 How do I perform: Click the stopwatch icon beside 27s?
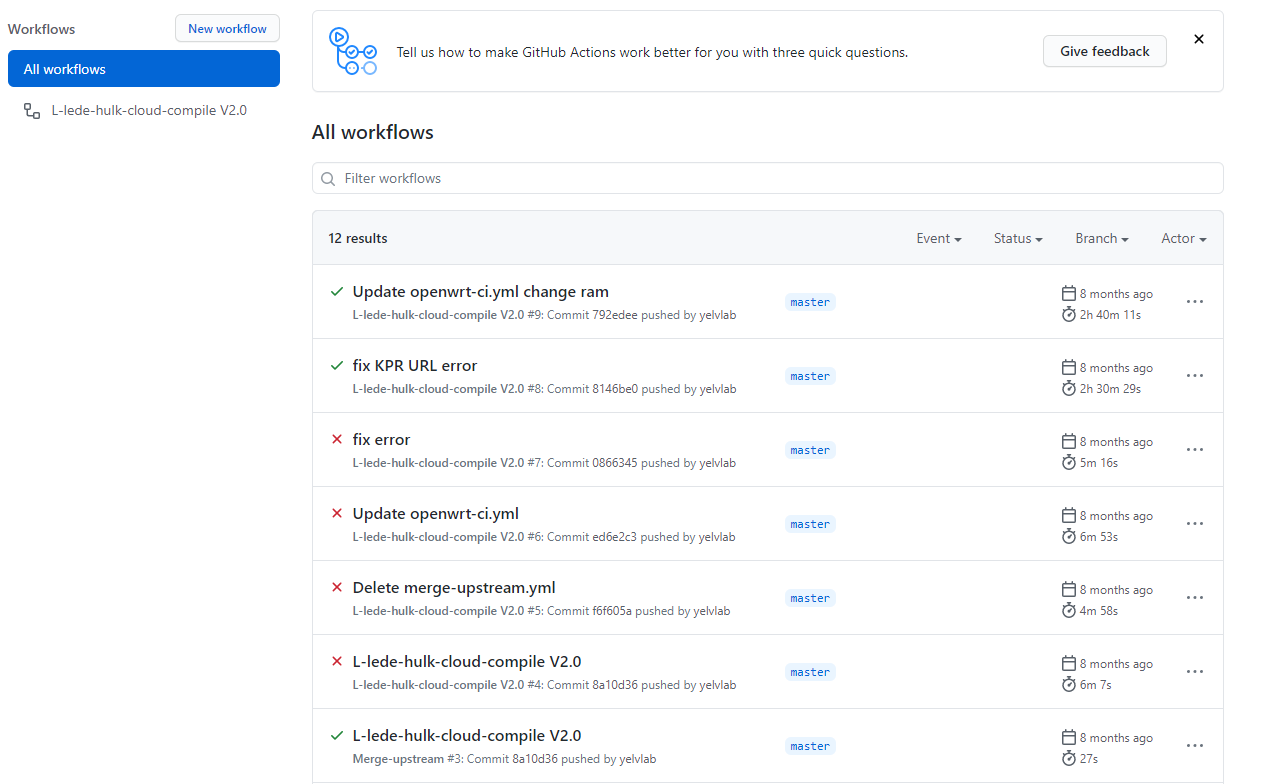(1069, 759)
